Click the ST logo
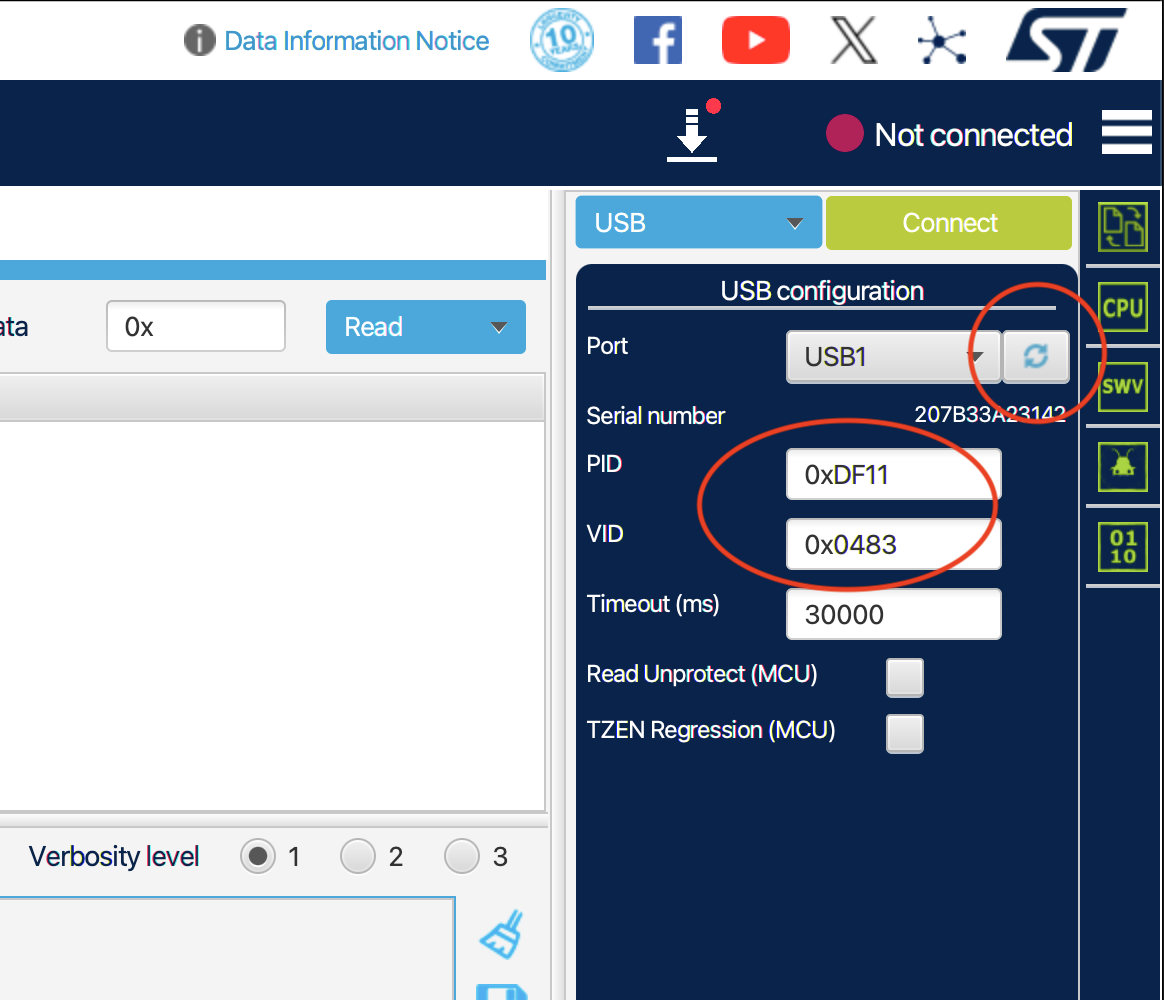1164x1000 pixels. pyautogui.click(x=1066, y=41)
